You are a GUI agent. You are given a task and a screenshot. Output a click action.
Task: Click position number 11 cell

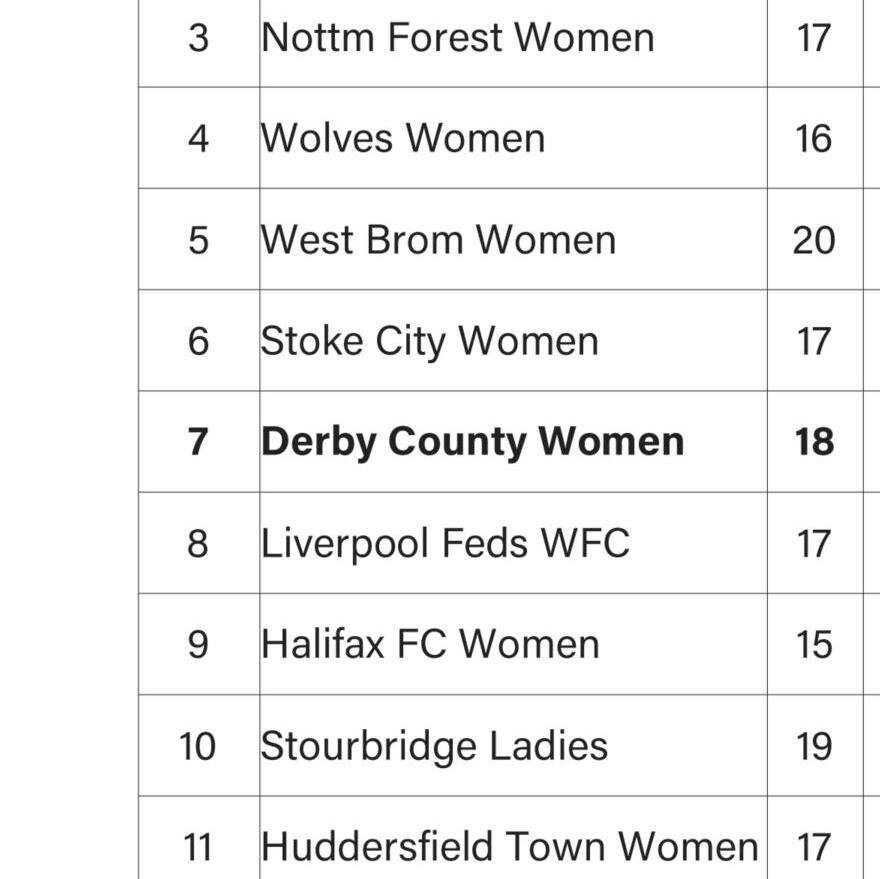198,847
